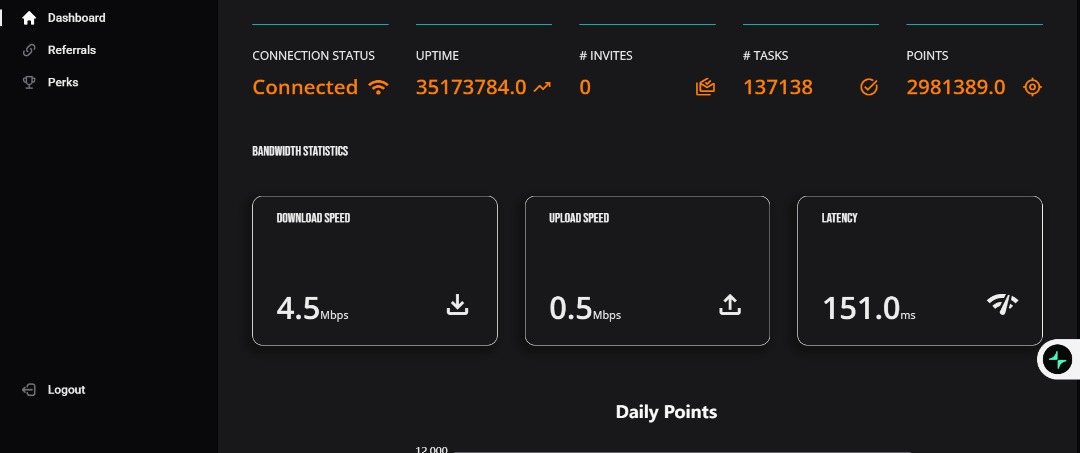This screenshot has height=453, width=1080.
Task: Click the Perks trophy icon
Action: (x=29, y=83)
